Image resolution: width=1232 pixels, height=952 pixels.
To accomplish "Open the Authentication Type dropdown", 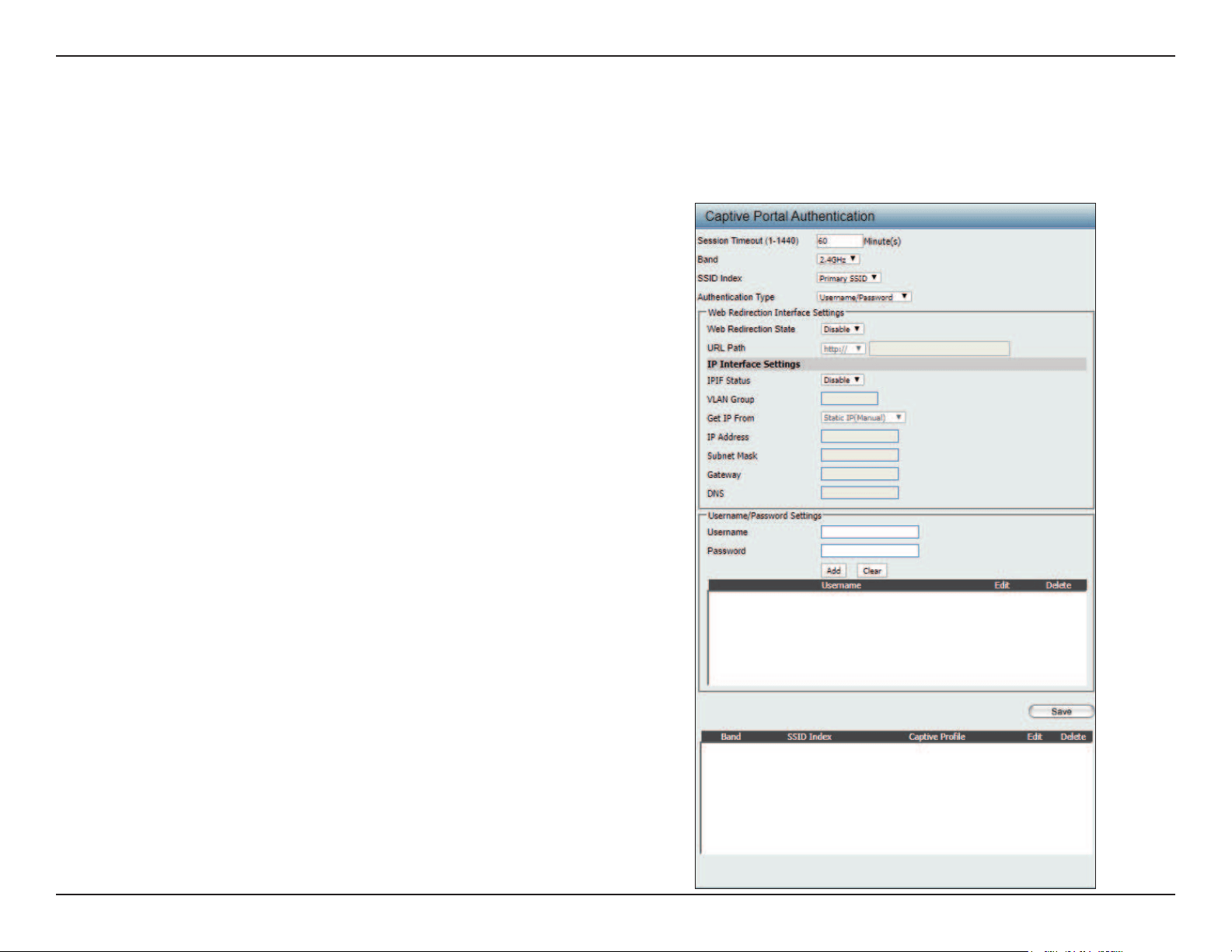I will click(864, 297).
